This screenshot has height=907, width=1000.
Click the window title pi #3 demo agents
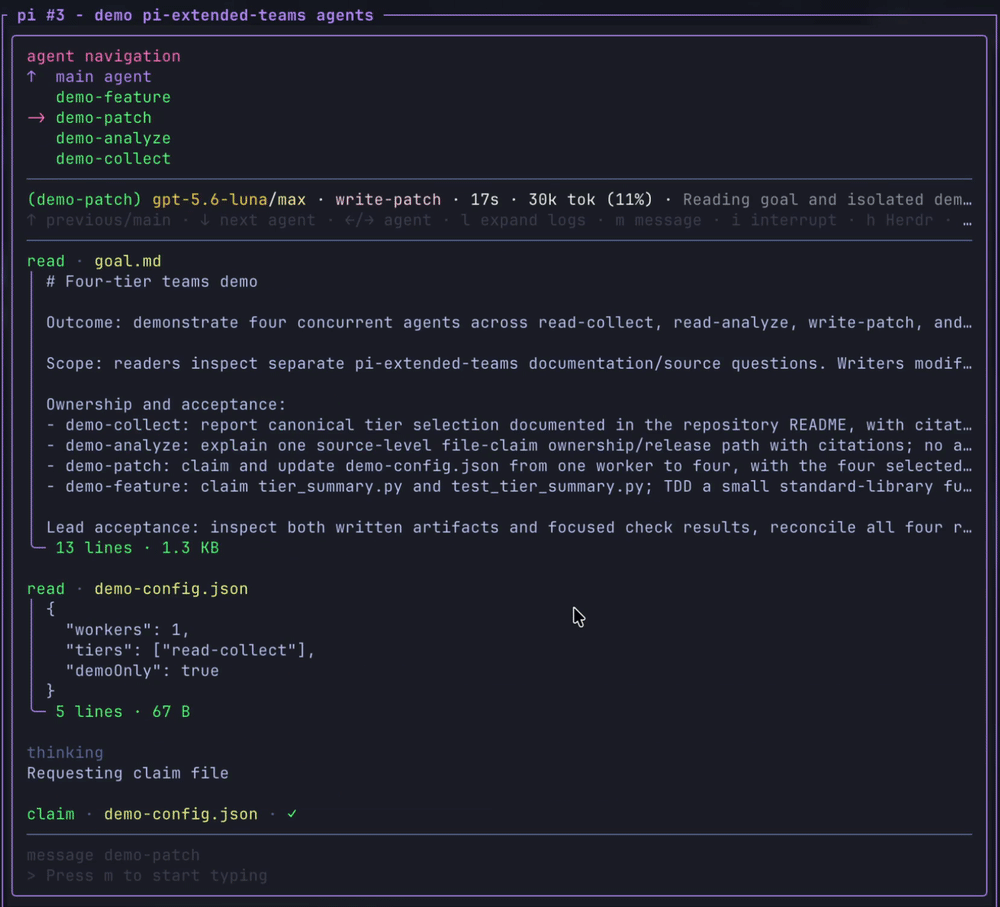coord(195,15)
